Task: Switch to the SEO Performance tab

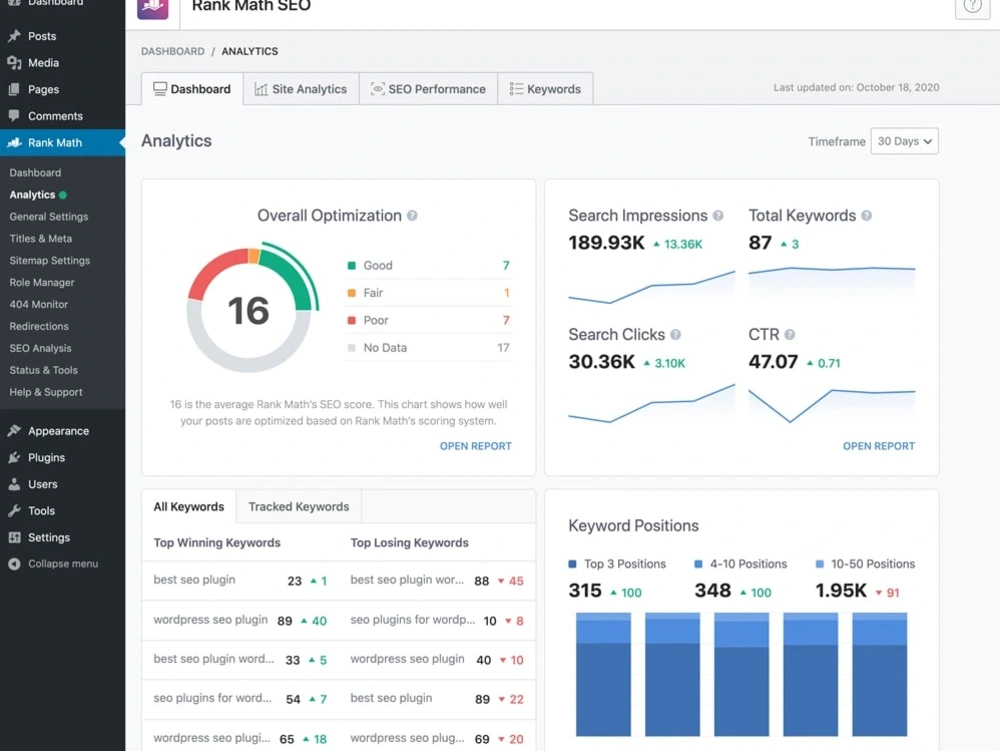Action: click(x=429, y=89)
